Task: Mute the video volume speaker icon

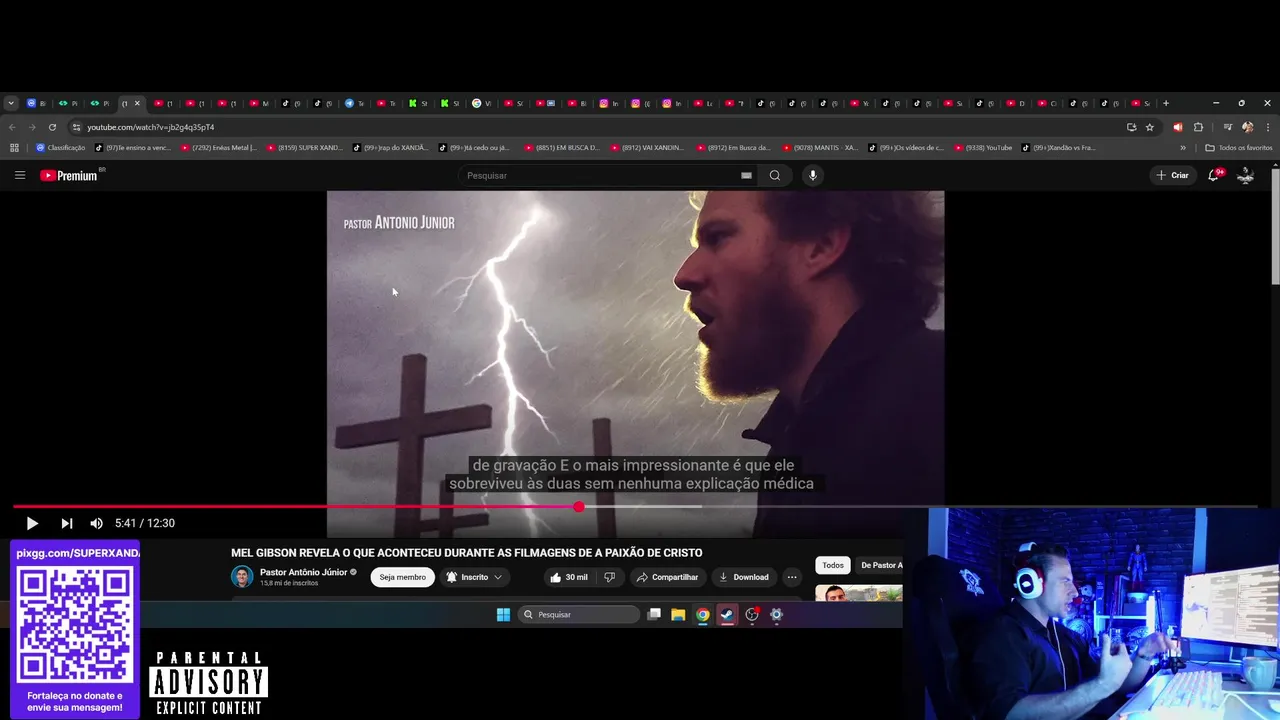Action: tap(96, 523)
